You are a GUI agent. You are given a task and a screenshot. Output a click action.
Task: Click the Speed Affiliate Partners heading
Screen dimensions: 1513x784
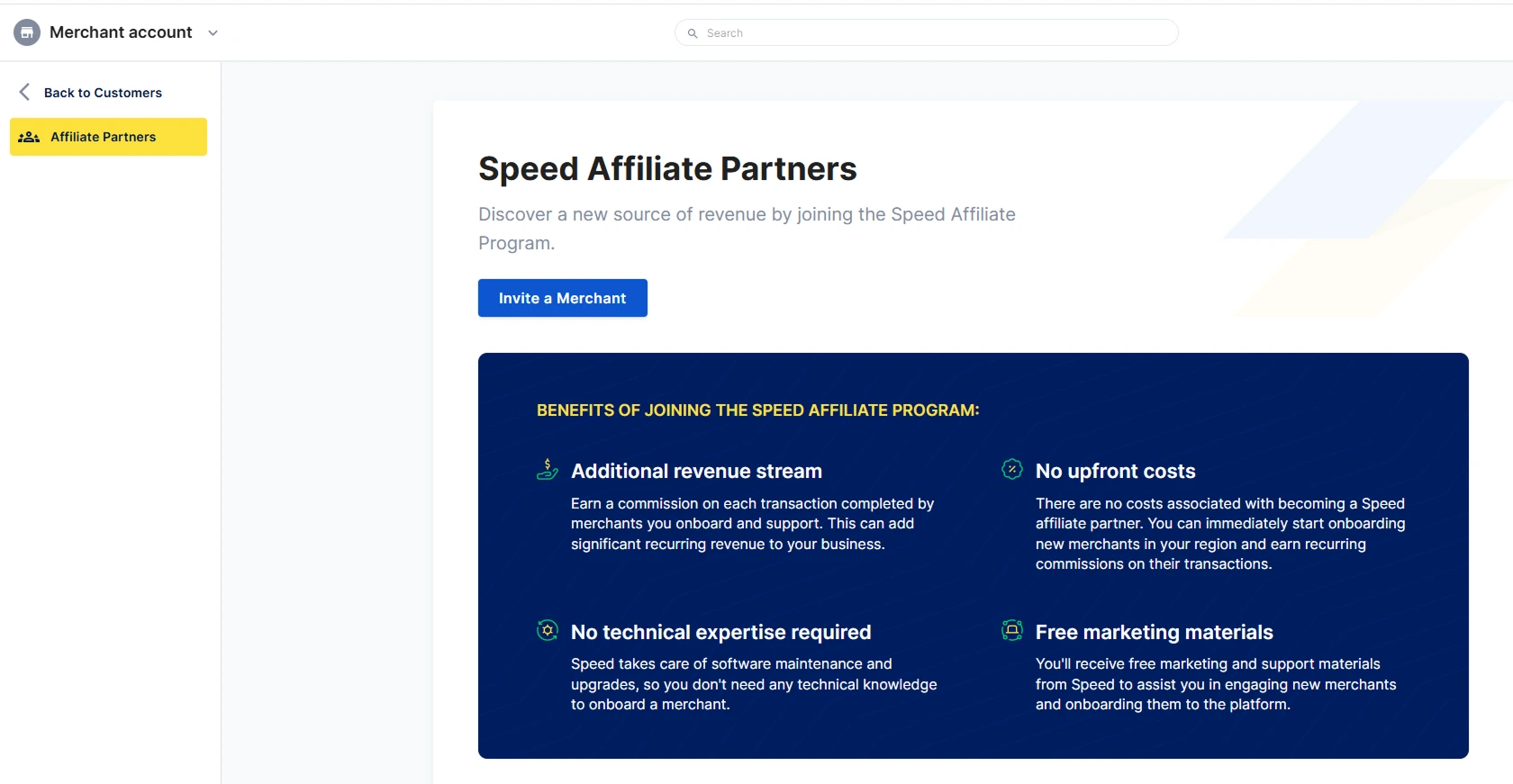(x=667, y=168)
